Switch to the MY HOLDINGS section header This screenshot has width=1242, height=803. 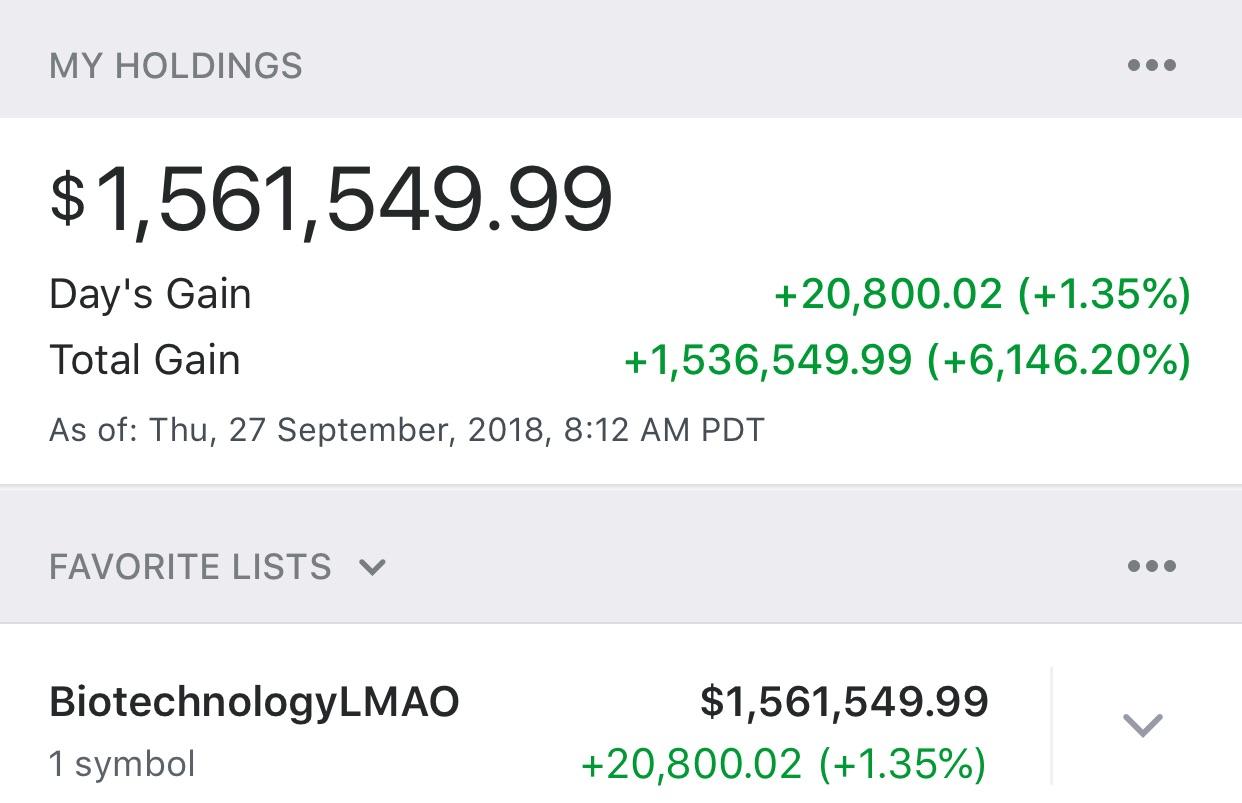[175, 64]
